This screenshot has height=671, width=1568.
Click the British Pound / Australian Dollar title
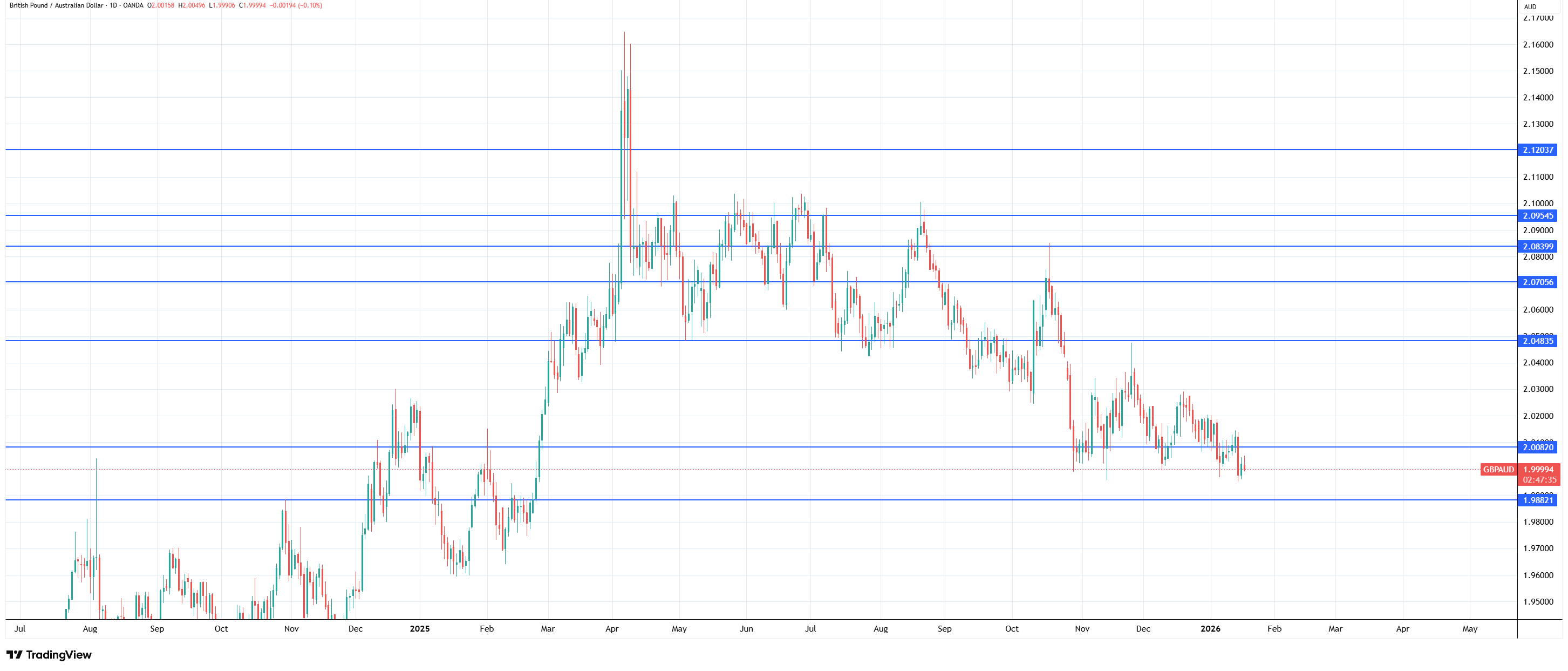[x=56, y=5]
